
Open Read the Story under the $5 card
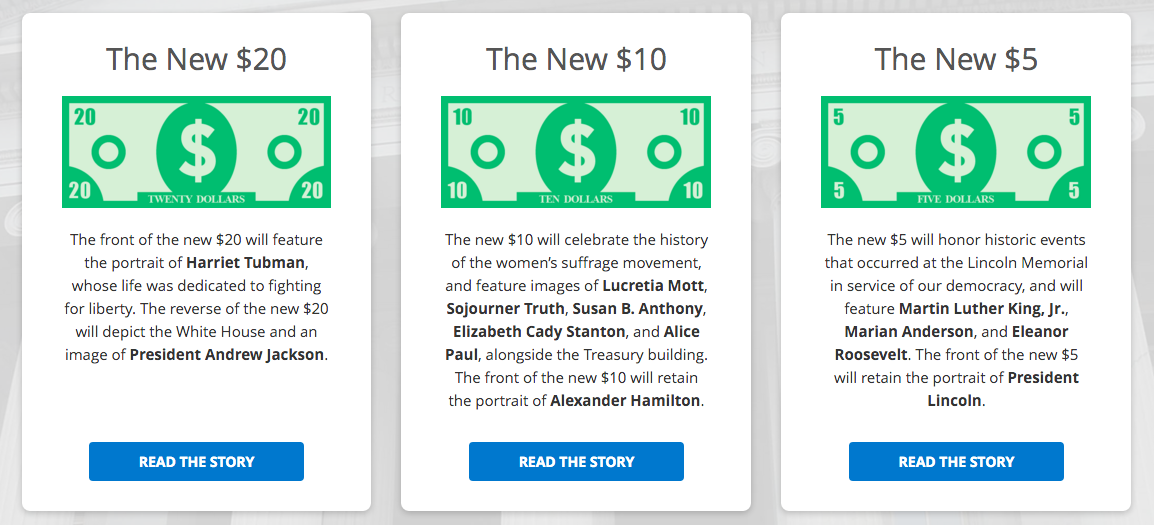click(x=956, y=462)
